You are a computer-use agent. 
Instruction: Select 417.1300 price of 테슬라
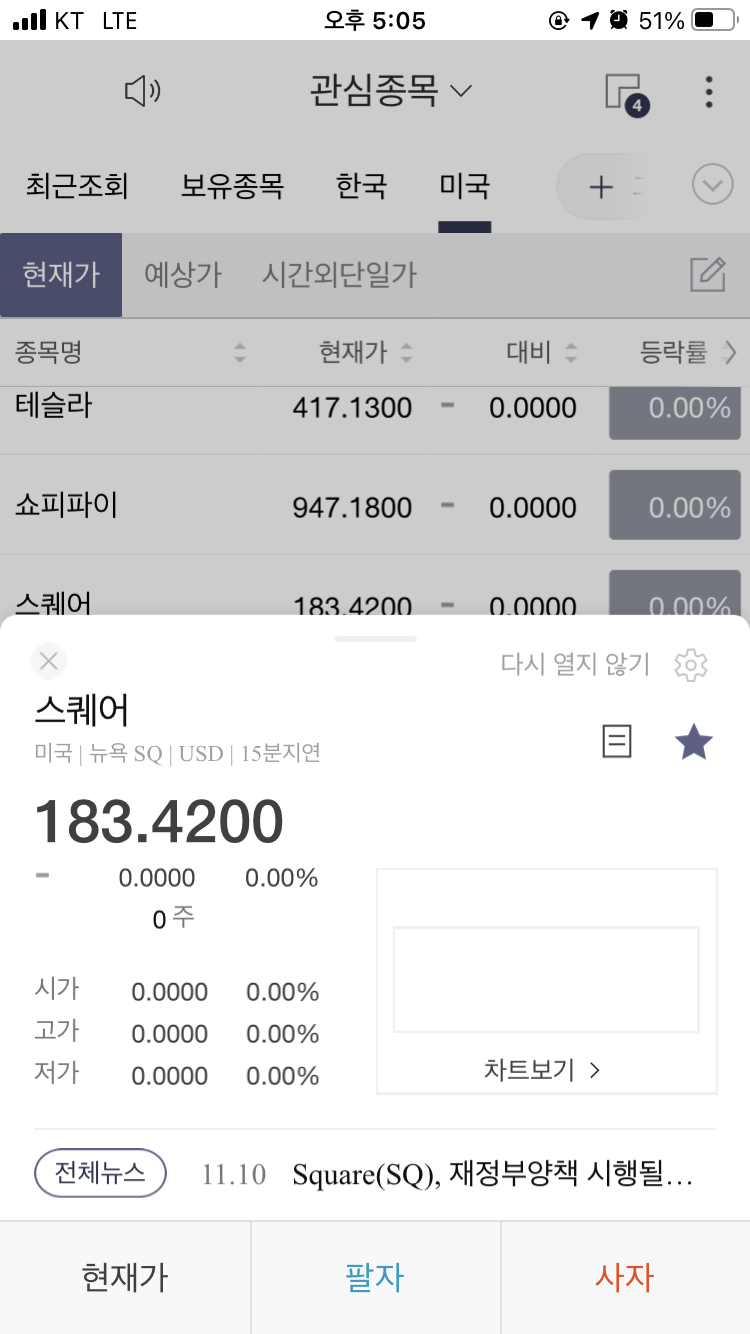click(x=352, y=408)
